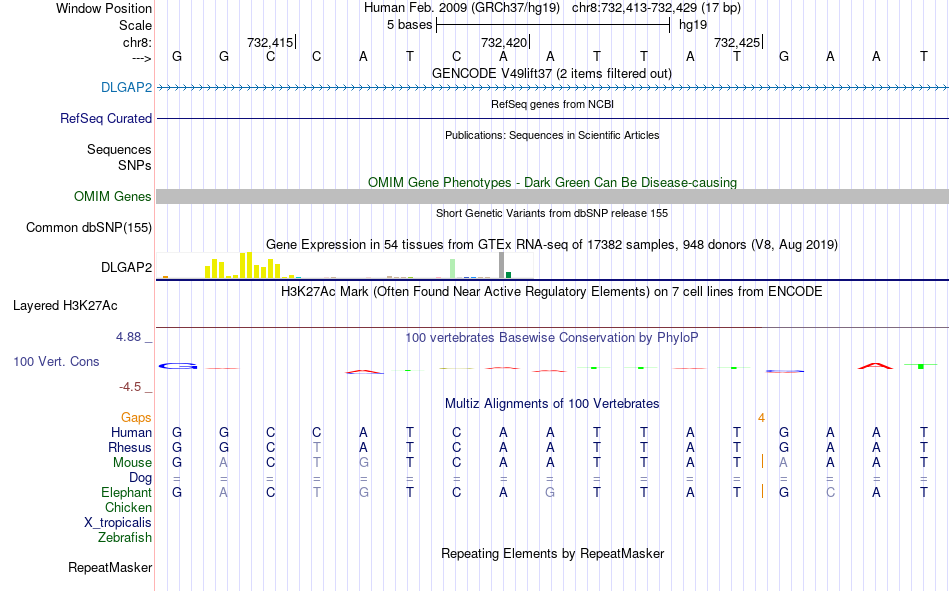Click the 100 Vert. Cons track label

56,361
